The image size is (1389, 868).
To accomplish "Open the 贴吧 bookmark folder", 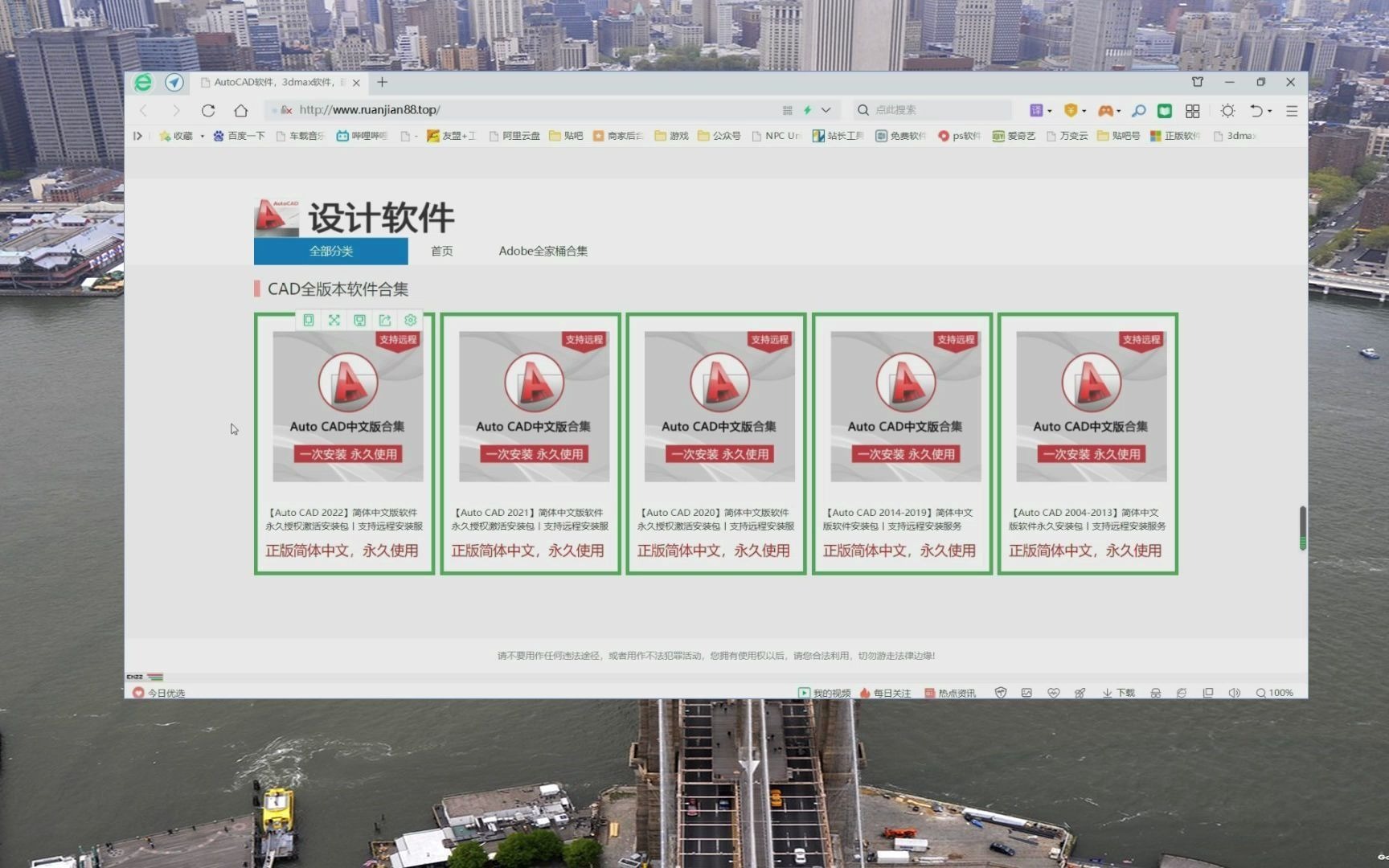I will coord(566,136).
